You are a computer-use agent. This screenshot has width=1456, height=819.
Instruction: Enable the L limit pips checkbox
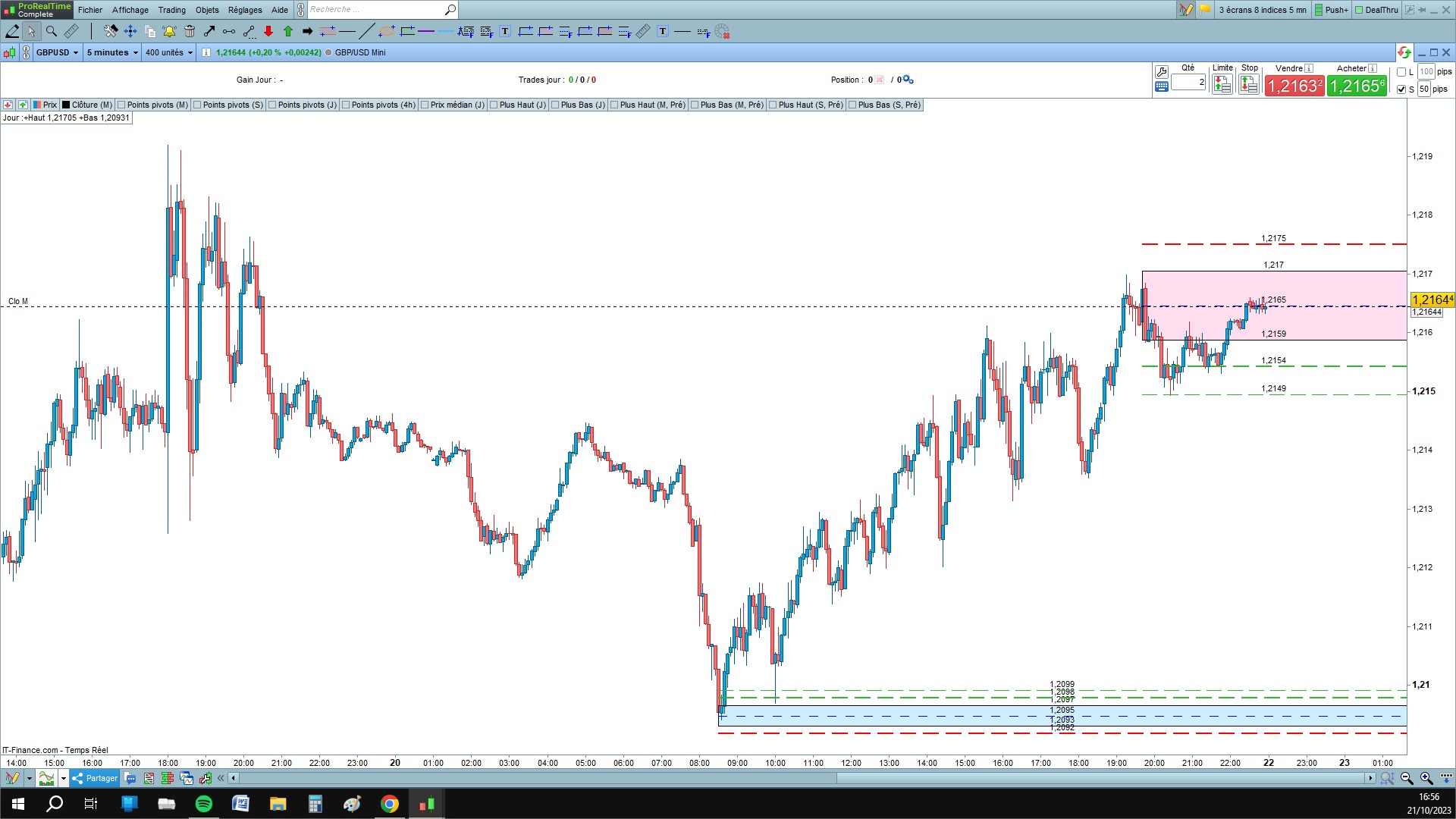click(x=1401, y=72)
